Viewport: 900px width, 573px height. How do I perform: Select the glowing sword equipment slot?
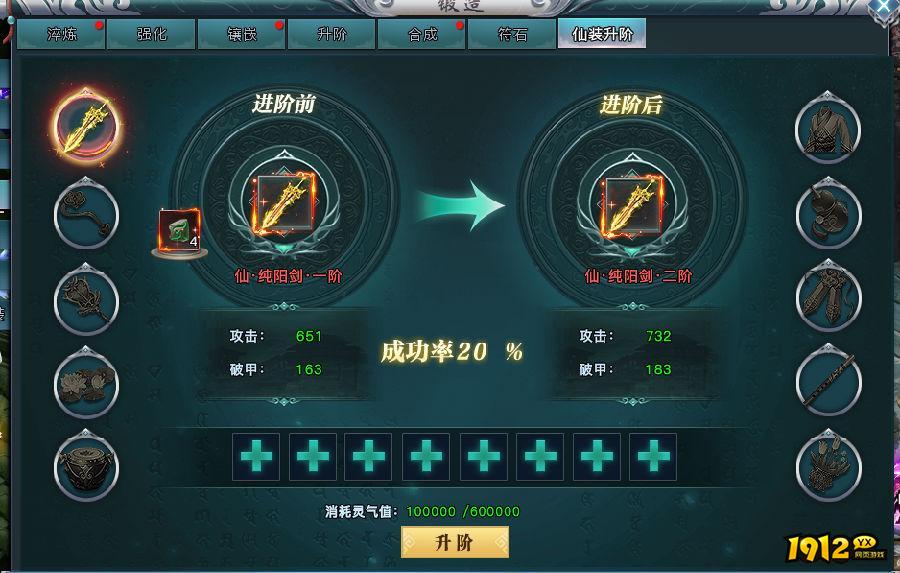tap(87, 127)
